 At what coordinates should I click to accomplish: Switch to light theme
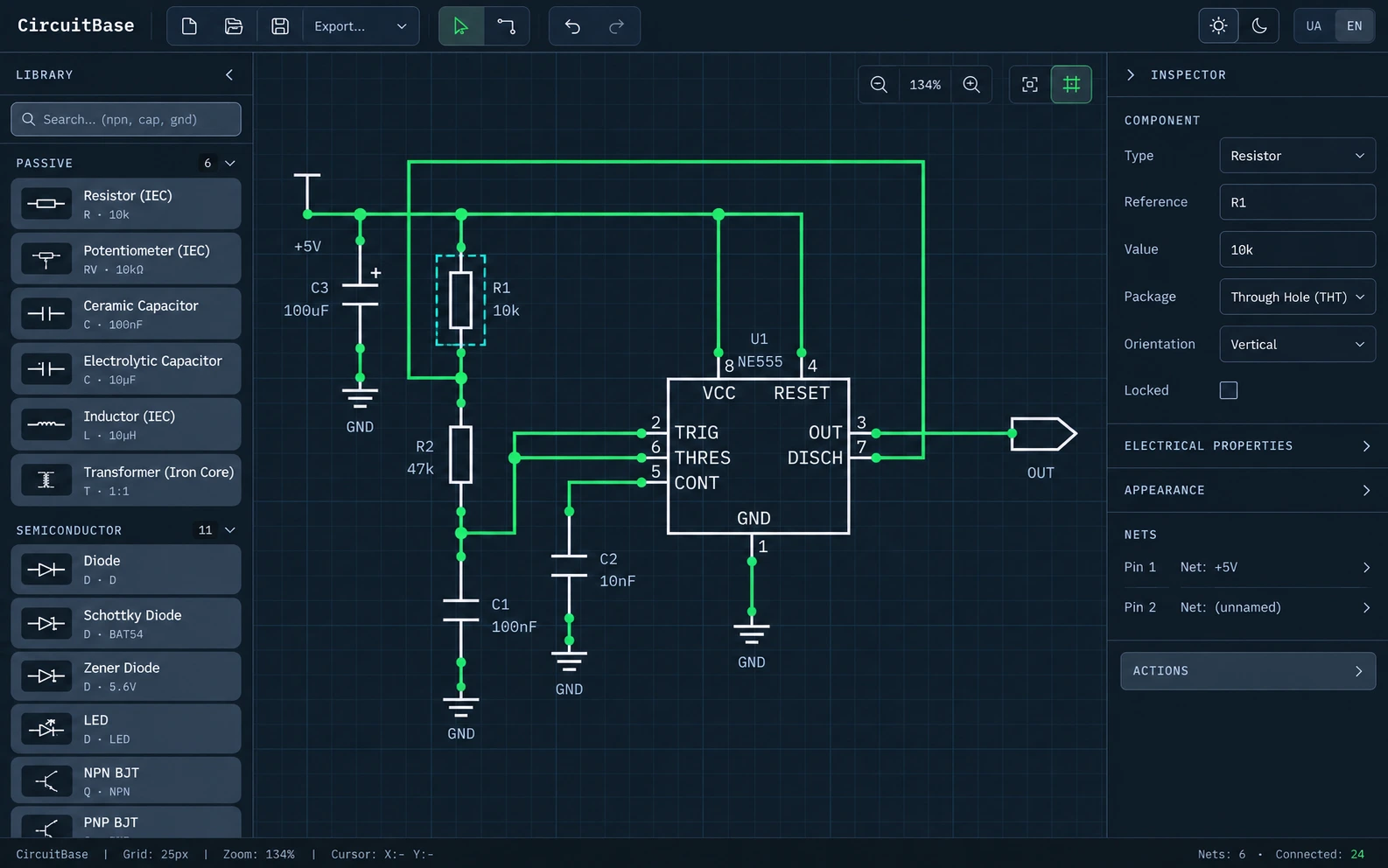pos(1218,26)
